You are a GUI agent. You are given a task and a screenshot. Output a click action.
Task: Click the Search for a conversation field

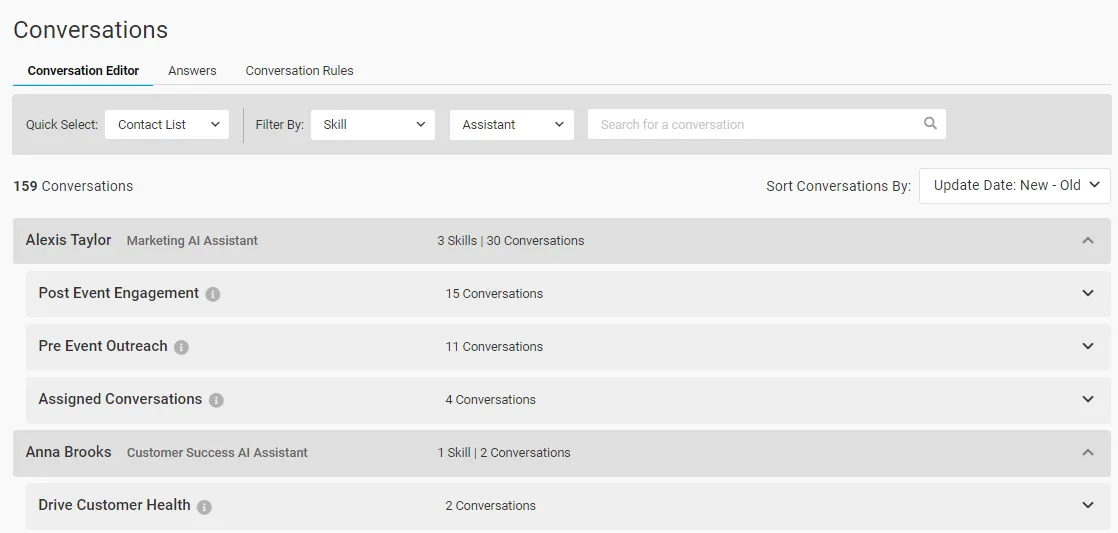766,124
